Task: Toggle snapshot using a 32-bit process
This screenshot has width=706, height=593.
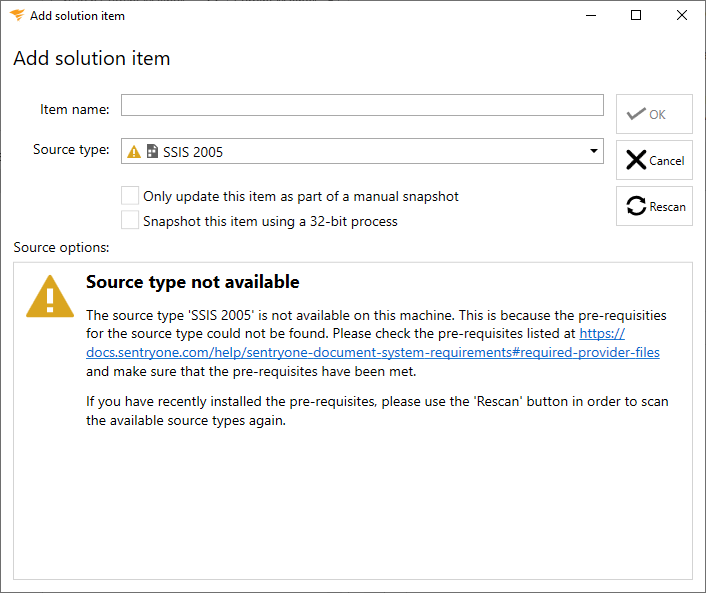Action: [130, 221]
